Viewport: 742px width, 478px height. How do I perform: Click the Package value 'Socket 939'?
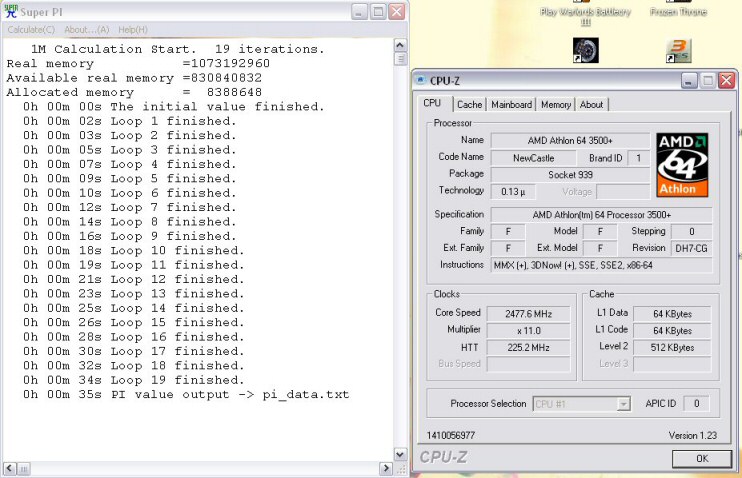pos(570,175)
